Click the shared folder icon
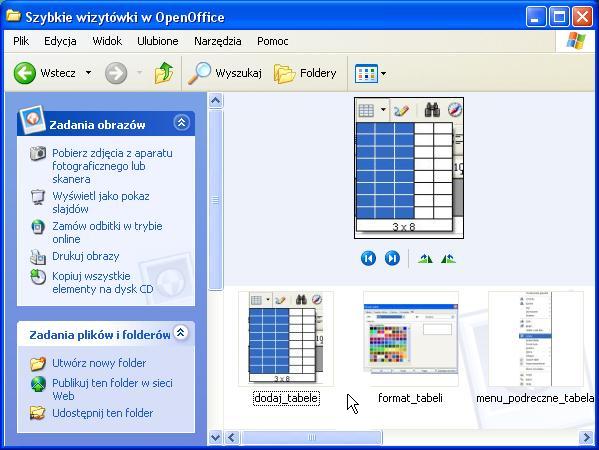 tap(38, 413)
